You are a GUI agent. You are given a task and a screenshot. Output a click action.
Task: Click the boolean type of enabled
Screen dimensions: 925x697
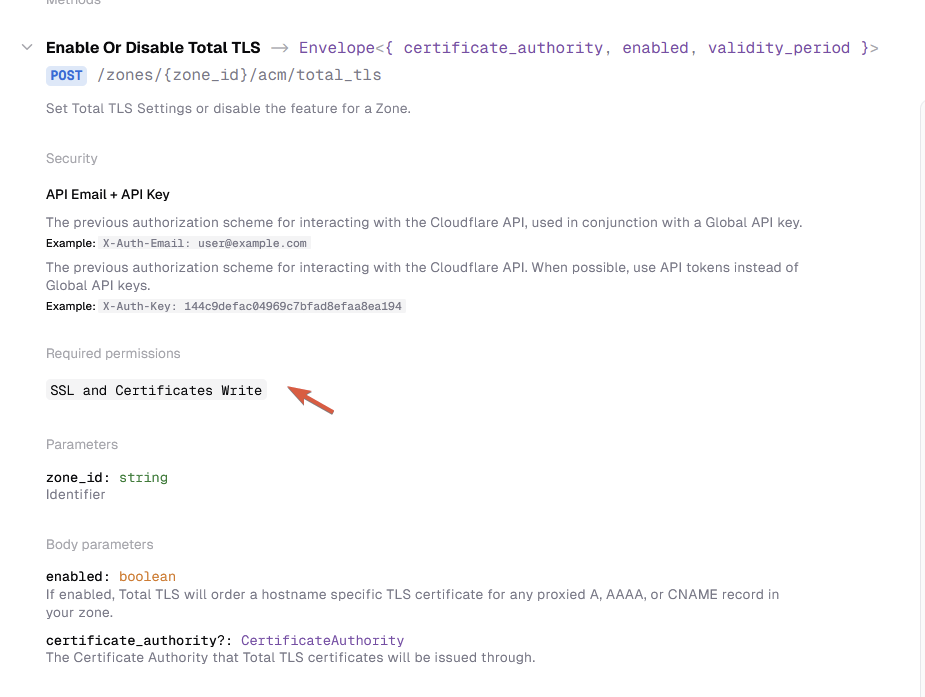[147, 577]
